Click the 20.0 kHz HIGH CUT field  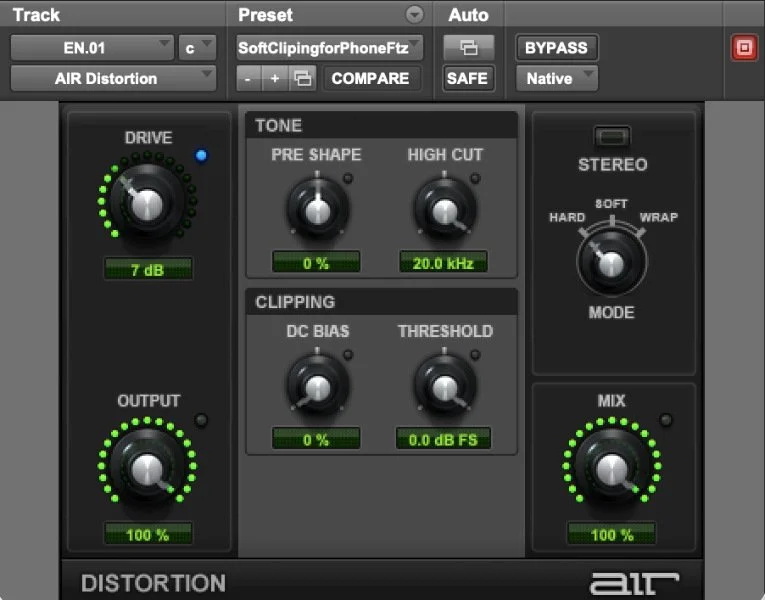pos(443,263)
